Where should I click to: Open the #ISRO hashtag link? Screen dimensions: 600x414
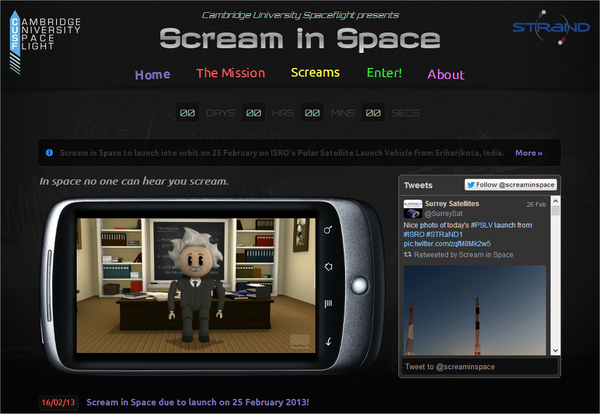point(414,235)
